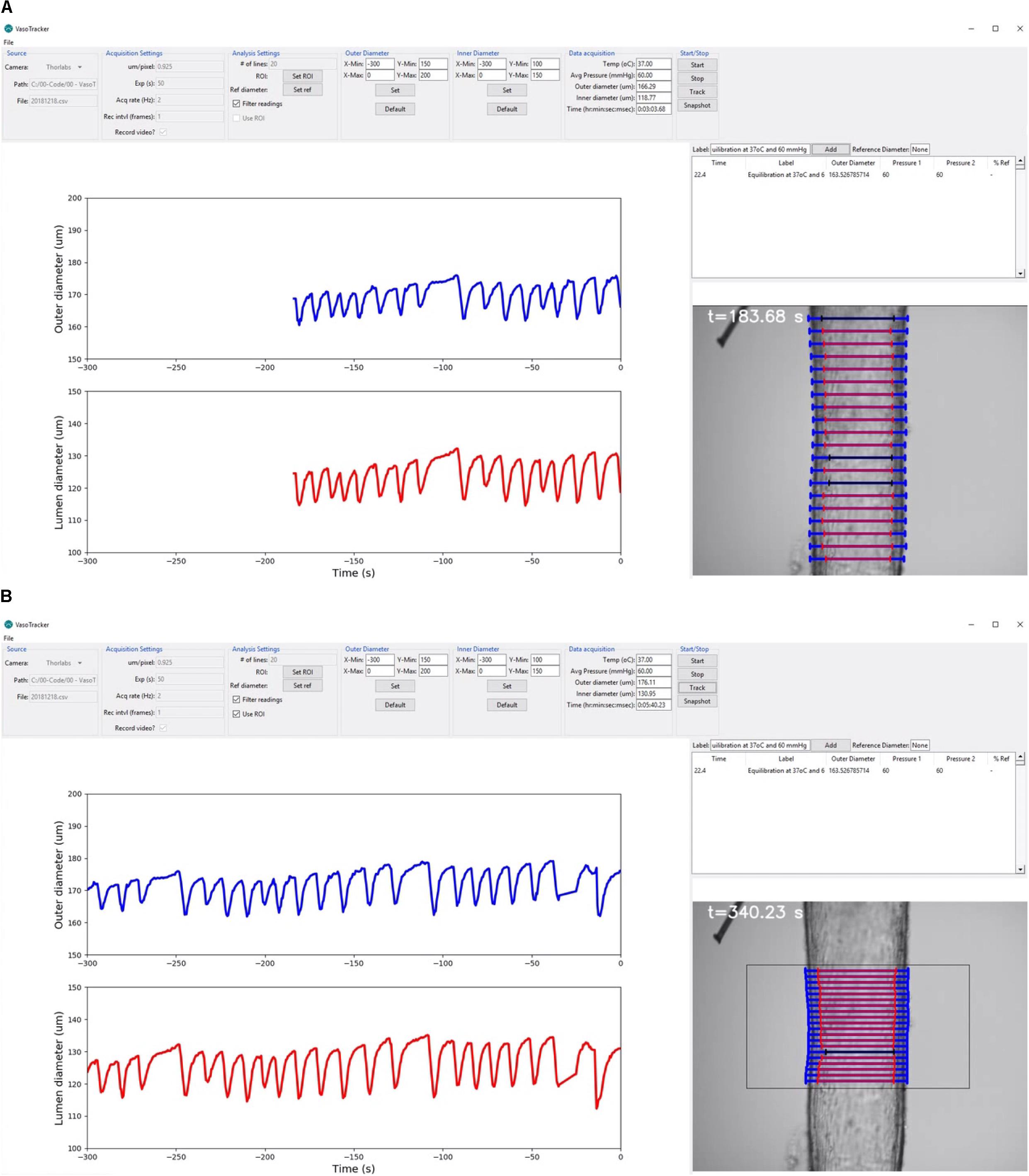1029x1176 pixels.
Task: Take Snapshot in upper window
Action: click(x=697, y=106)
